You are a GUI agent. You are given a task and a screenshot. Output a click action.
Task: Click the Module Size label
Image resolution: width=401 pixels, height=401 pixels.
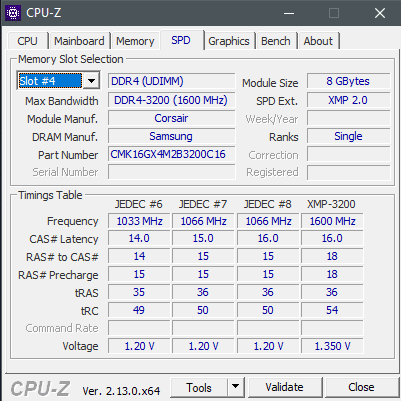[270, 83]
